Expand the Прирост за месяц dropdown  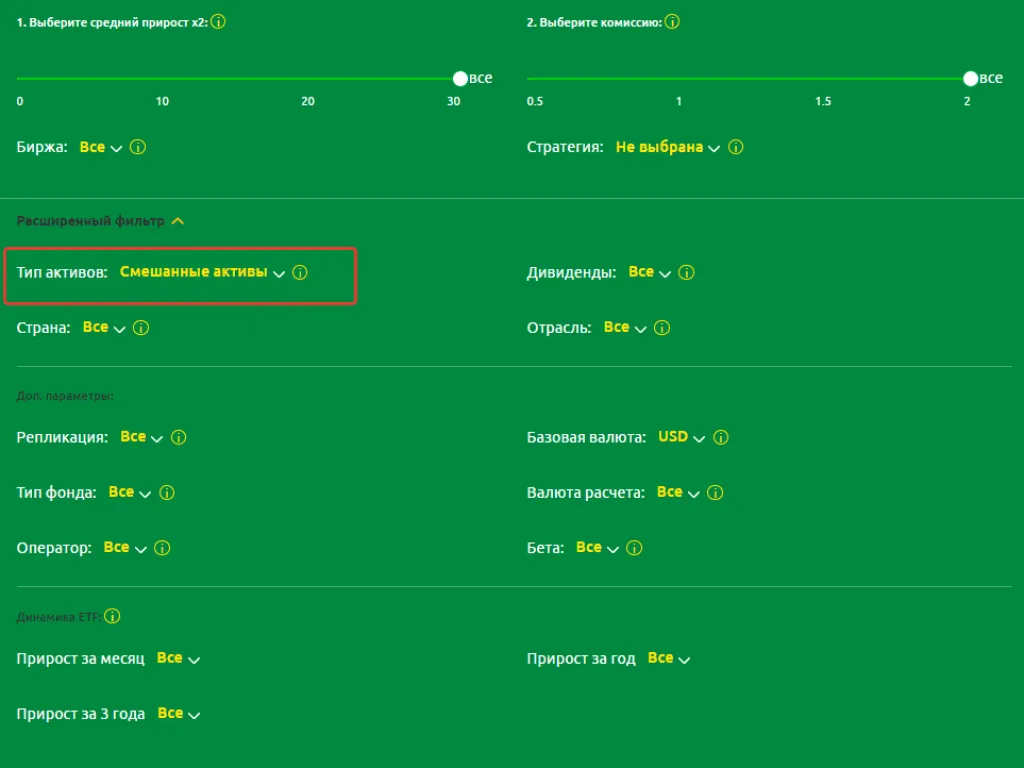click(178, 659)
